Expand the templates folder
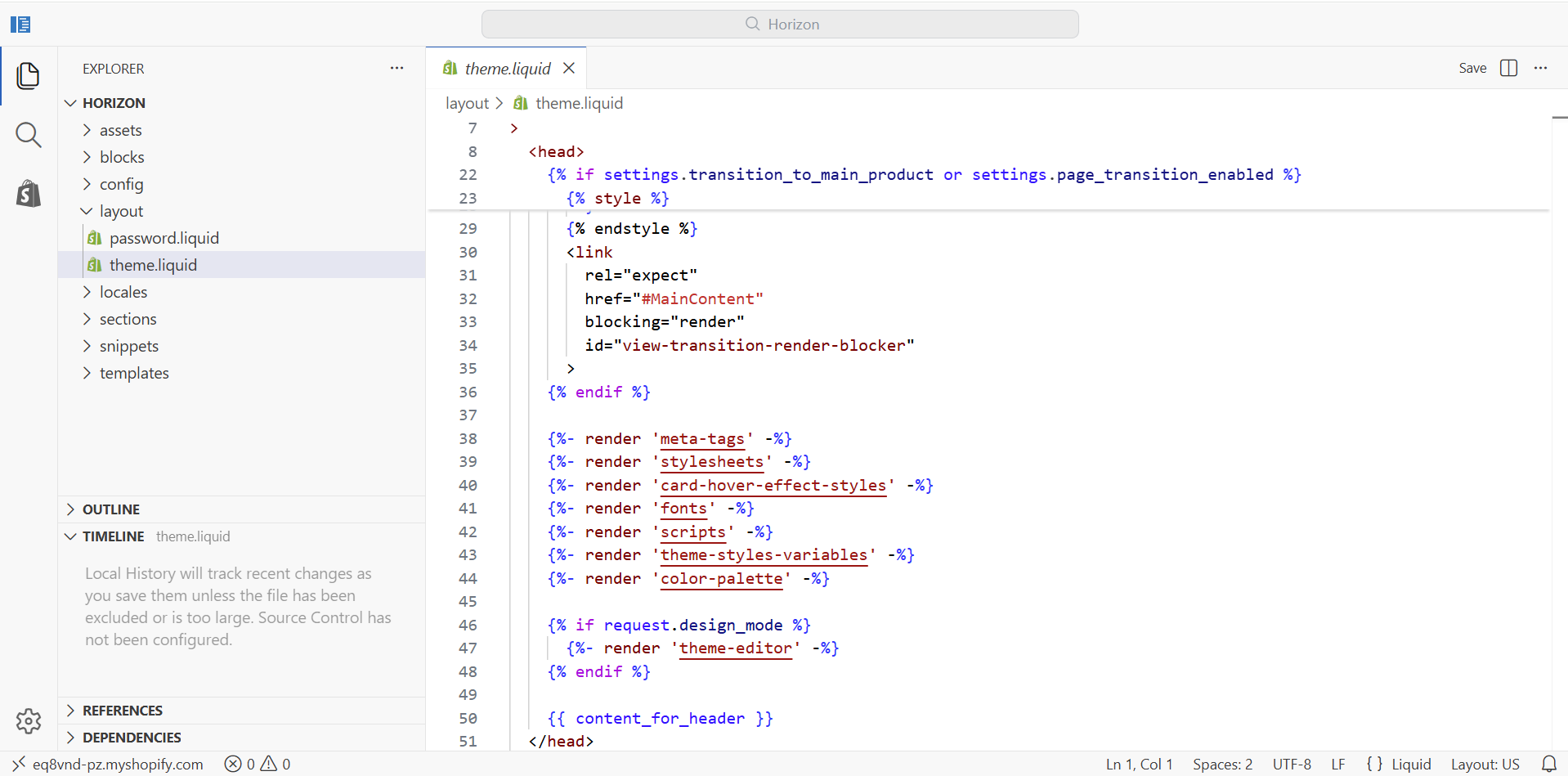Image resolution: width=1568 pixels, height=776 pixels. click(x=87, y=373)
